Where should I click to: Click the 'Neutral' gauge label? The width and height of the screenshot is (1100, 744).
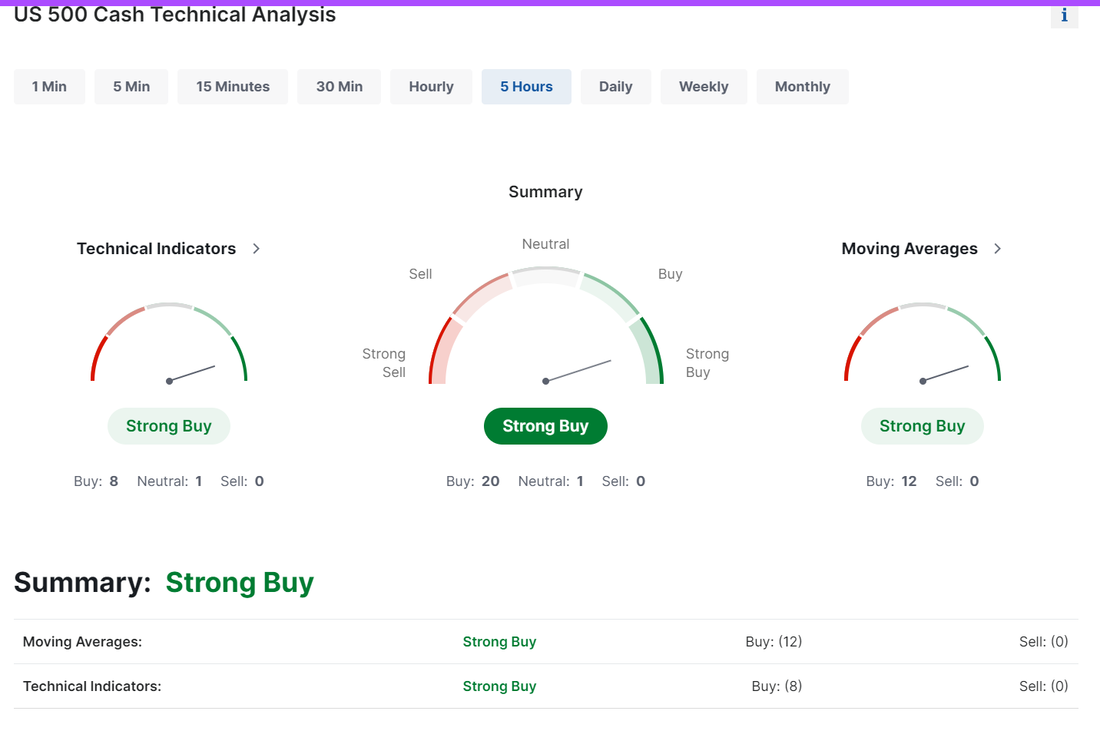[545, 244]
